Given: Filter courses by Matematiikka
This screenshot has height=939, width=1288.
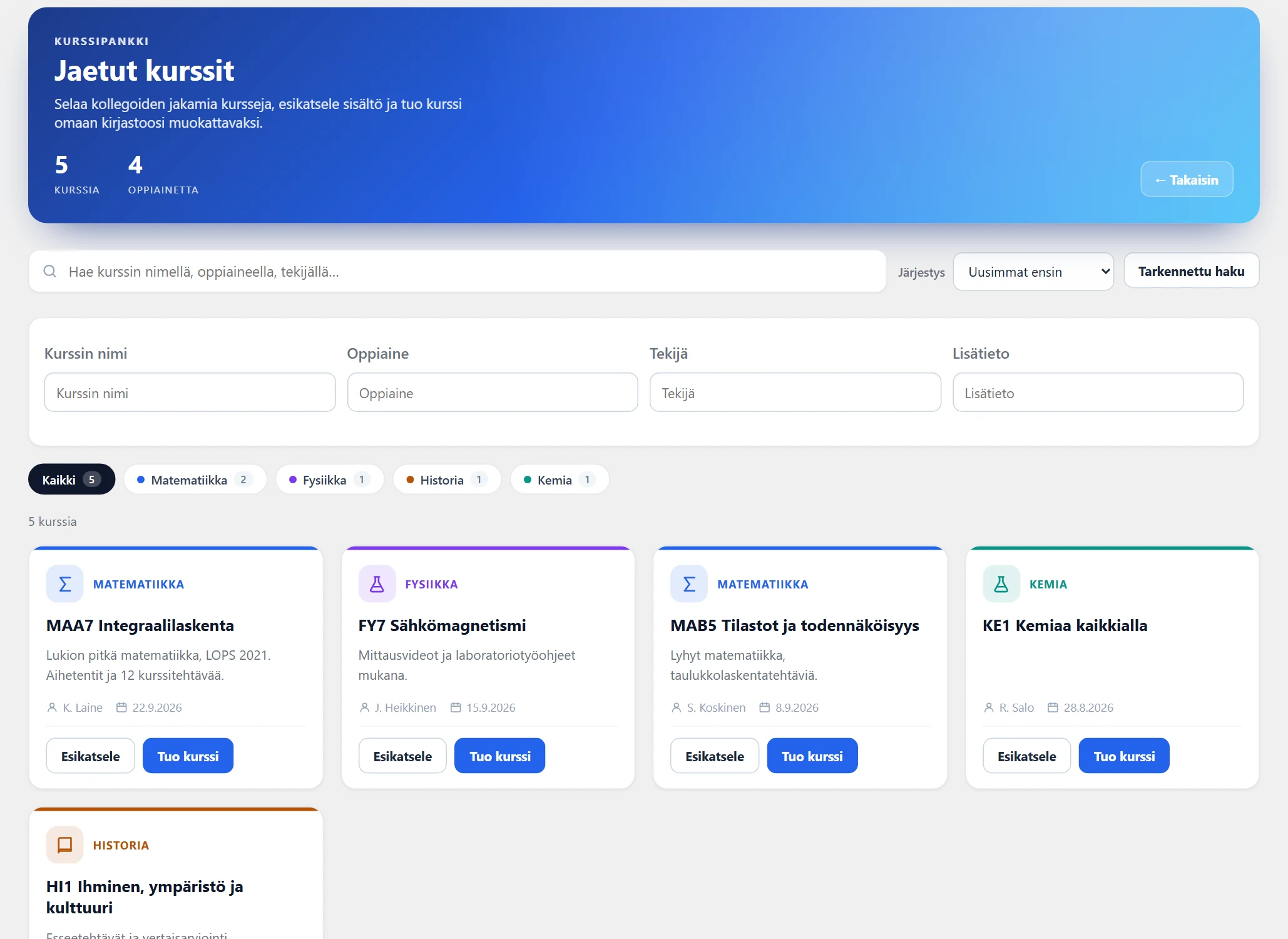Looking at the screenshot, I should click(x=195, y=480).
